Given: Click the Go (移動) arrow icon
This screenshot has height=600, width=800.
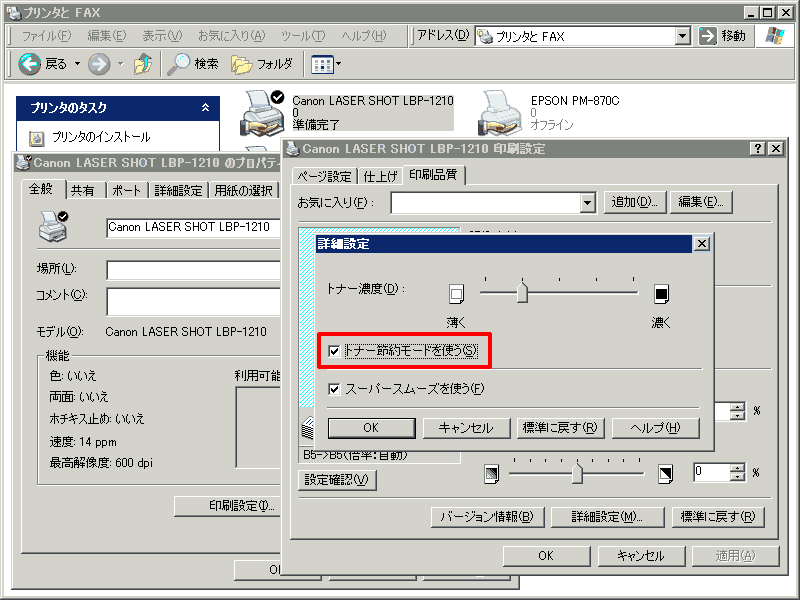Looking at the screenshot, I should pyautogui.click(x=708, y=36).
